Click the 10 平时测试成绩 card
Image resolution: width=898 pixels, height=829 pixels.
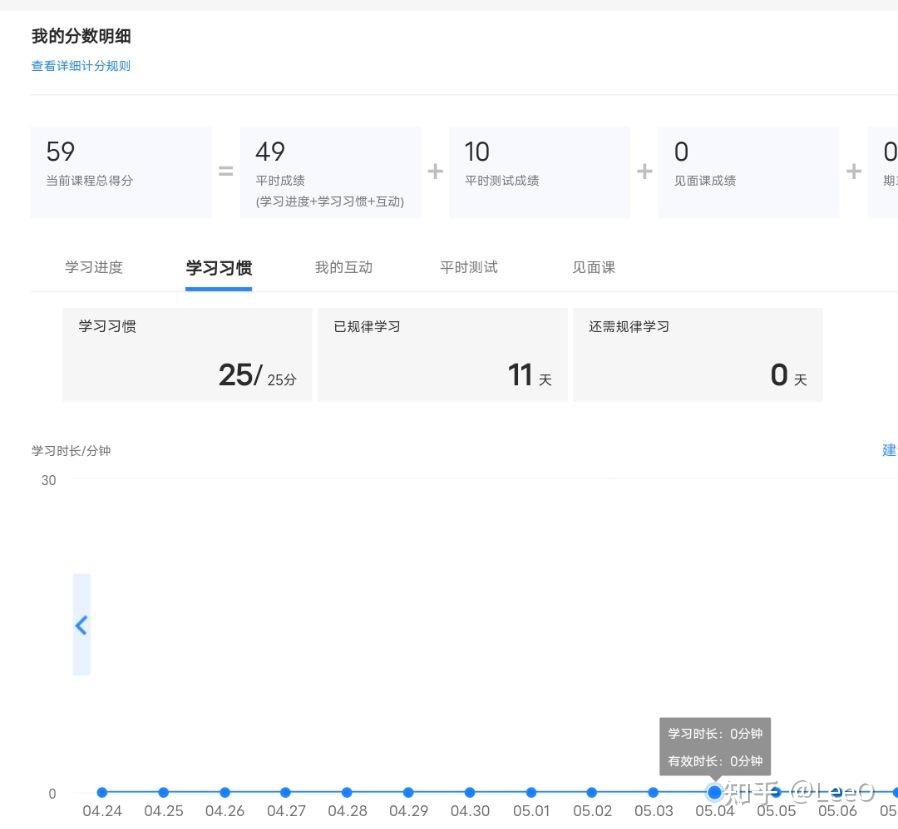(539, 172)
